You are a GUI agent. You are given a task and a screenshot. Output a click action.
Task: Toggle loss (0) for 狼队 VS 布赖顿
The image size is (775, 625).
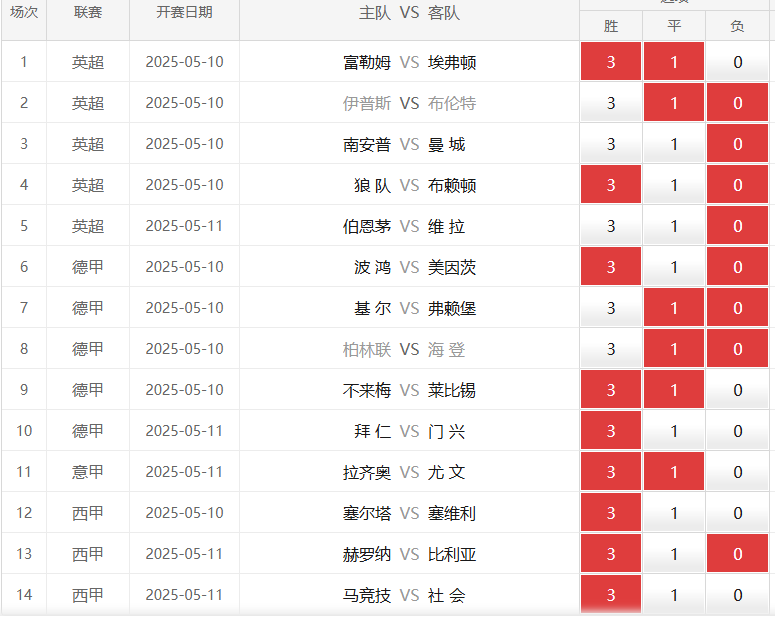(x=737, y=184)
